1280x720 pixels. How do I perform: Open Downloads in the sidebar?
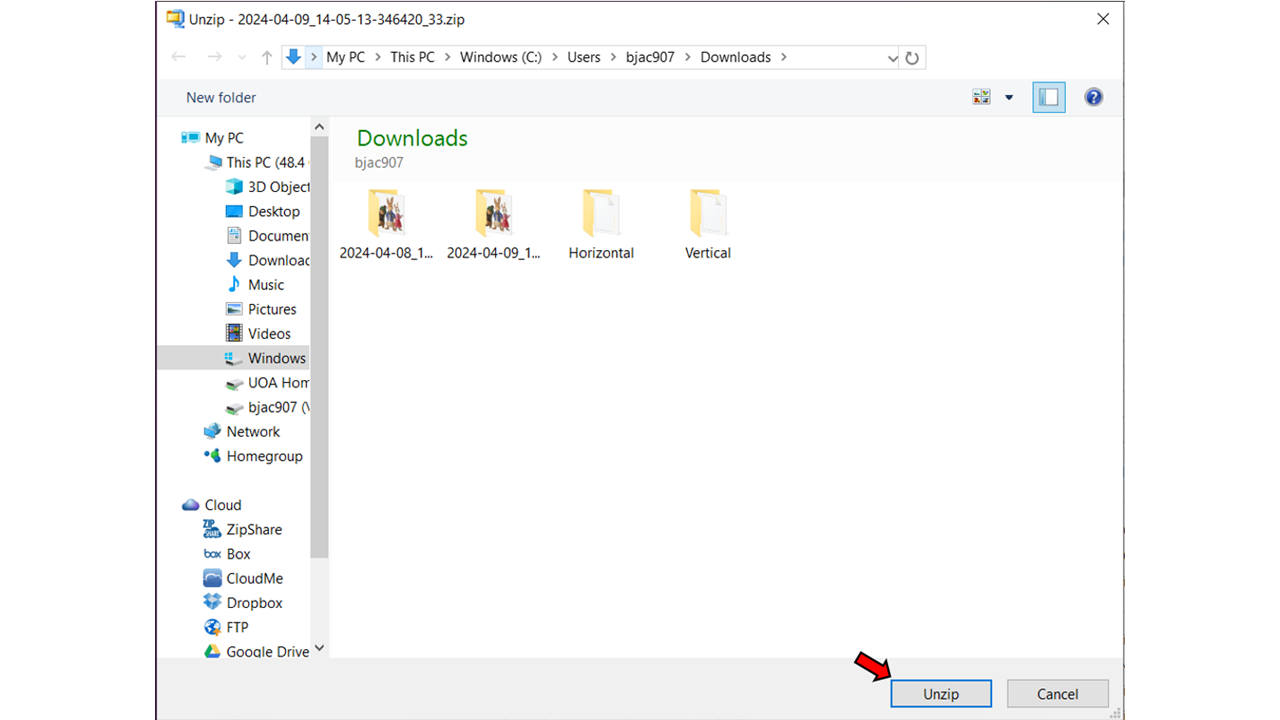click(x=267, y=260)
